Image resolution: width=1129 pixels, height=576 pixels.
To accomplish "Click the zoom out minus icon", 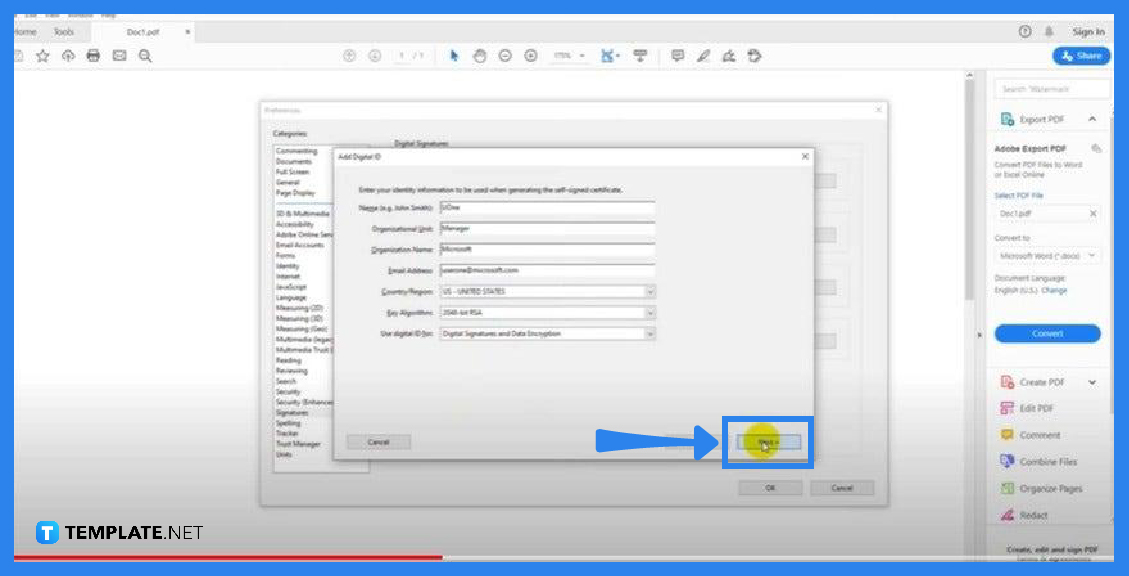I will click(x=505, y=55).
